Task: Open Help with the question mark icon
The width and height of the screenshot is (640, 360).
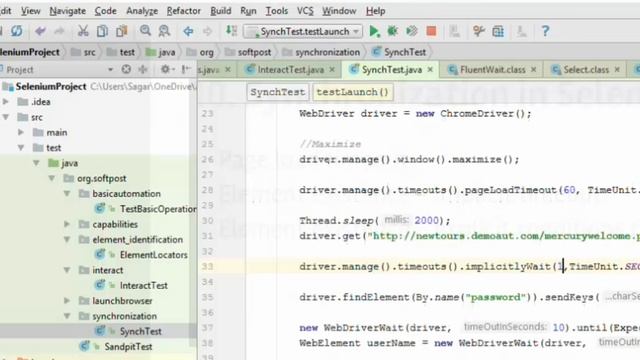Action: click(x=545, y=31)
